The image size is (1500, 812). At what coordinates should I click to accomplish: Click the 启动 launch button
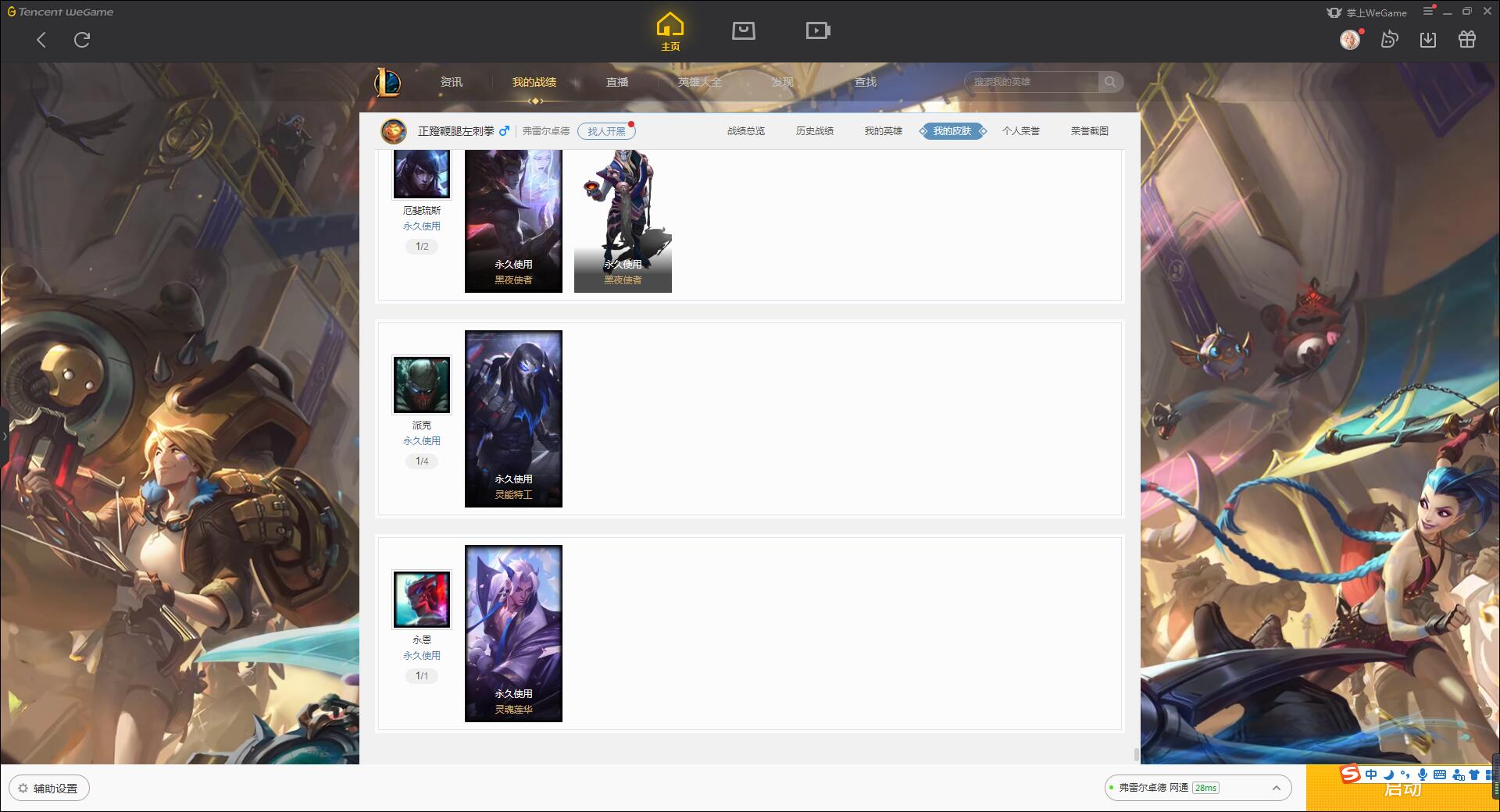click(x=1402, y=790)
